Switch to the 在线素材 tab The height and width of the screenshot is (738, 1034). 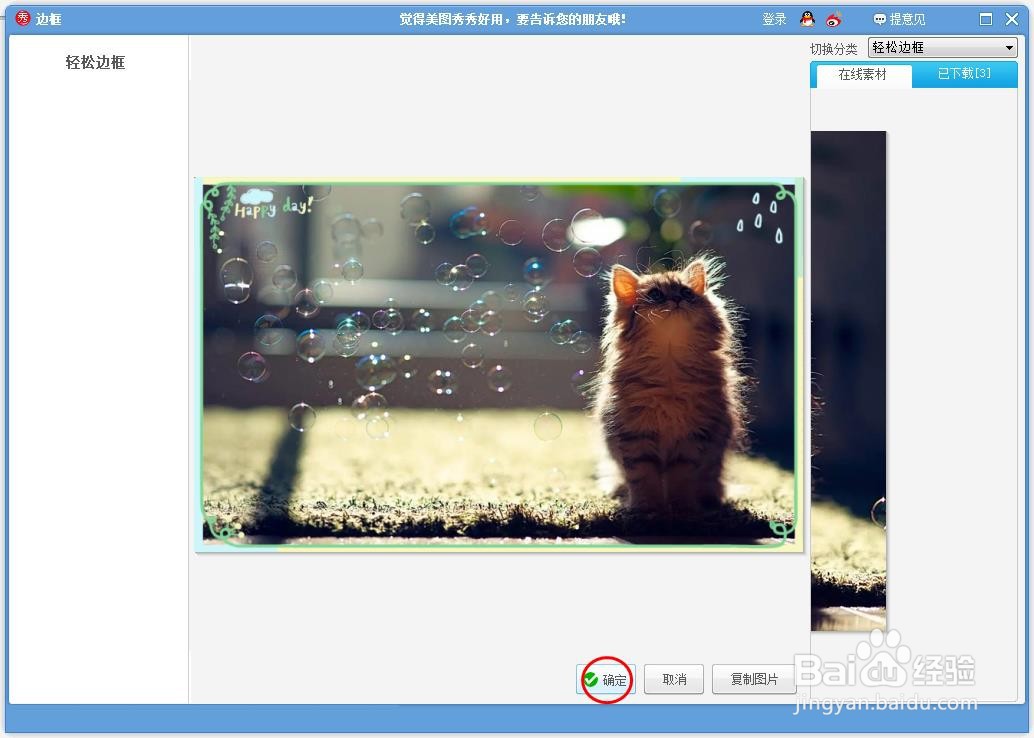coord(862,75)
